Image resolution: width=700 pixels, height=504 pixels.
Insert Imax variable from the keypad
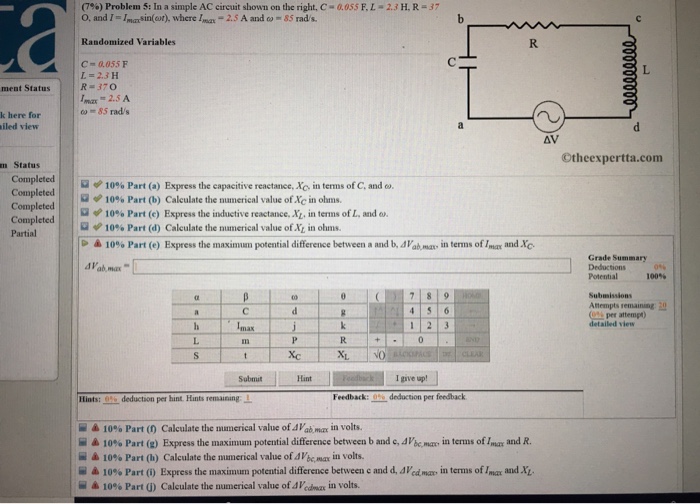click(x=245, y=326)
